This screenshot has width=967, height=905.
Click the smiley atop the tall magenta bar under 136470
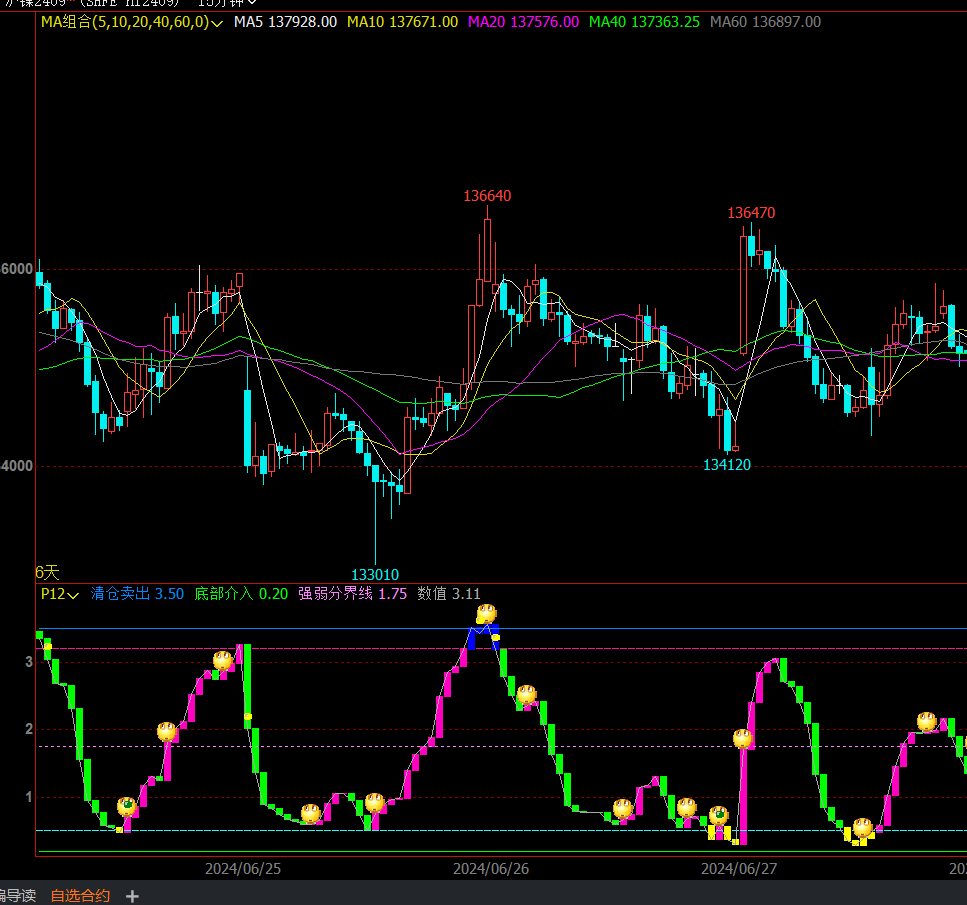coord(743,738)
